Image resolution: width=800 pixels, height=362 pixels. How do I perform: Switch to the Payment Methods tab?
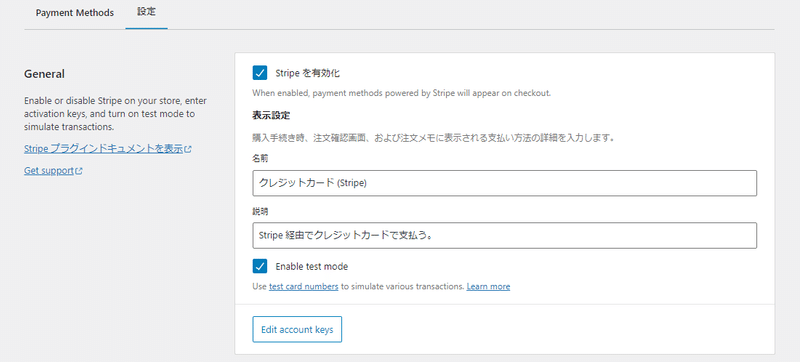(74, 13)
